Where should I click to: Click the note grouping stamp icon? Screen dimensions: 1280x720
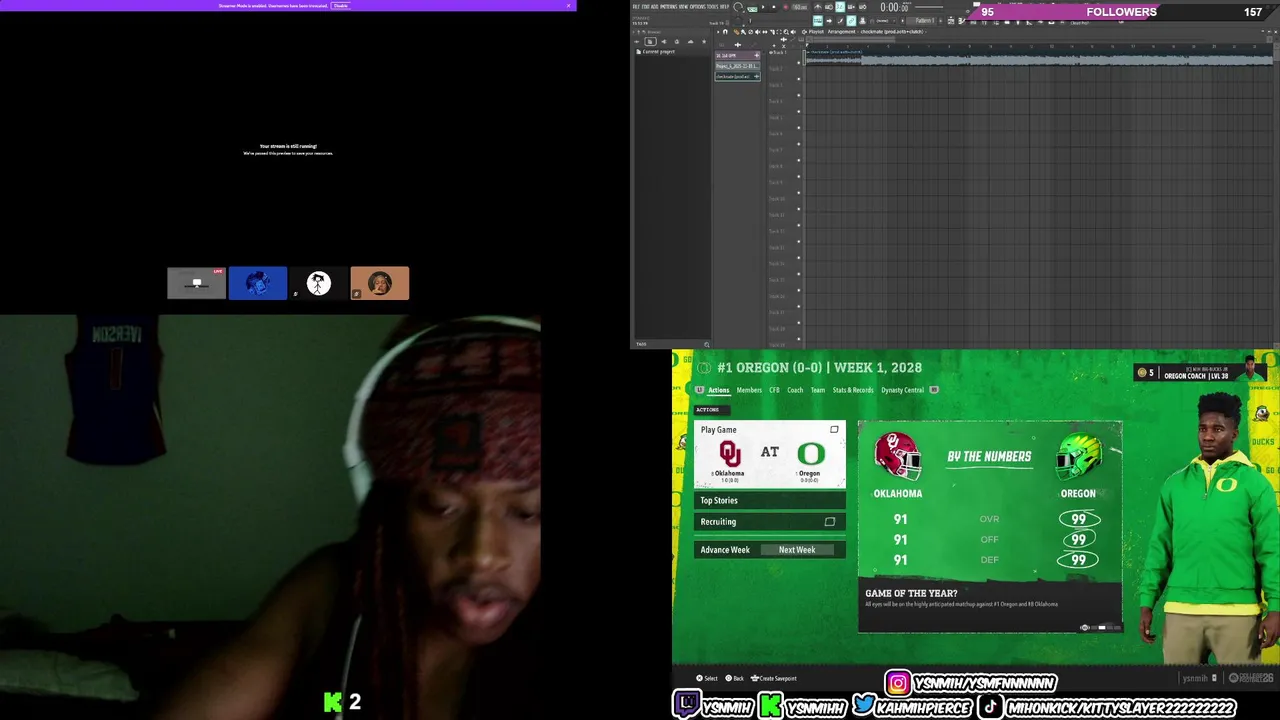862,21
